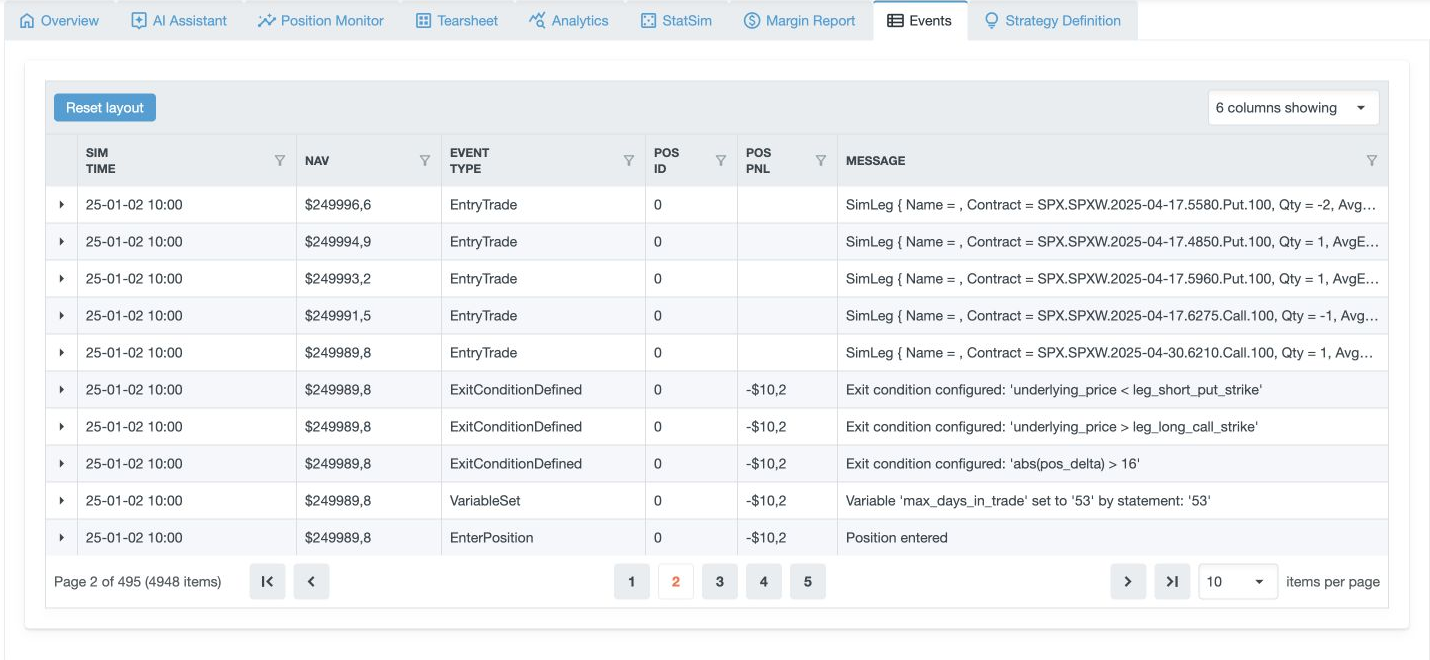The image size is (1430, 660).
Task: Go to page 1
Action: (x=632, y=581)
